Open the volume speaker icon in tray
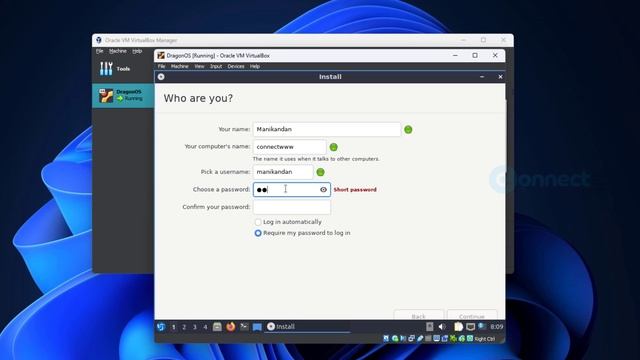This screenshot has width=640, height=360. pyautogui.click(x=442, y=327)
